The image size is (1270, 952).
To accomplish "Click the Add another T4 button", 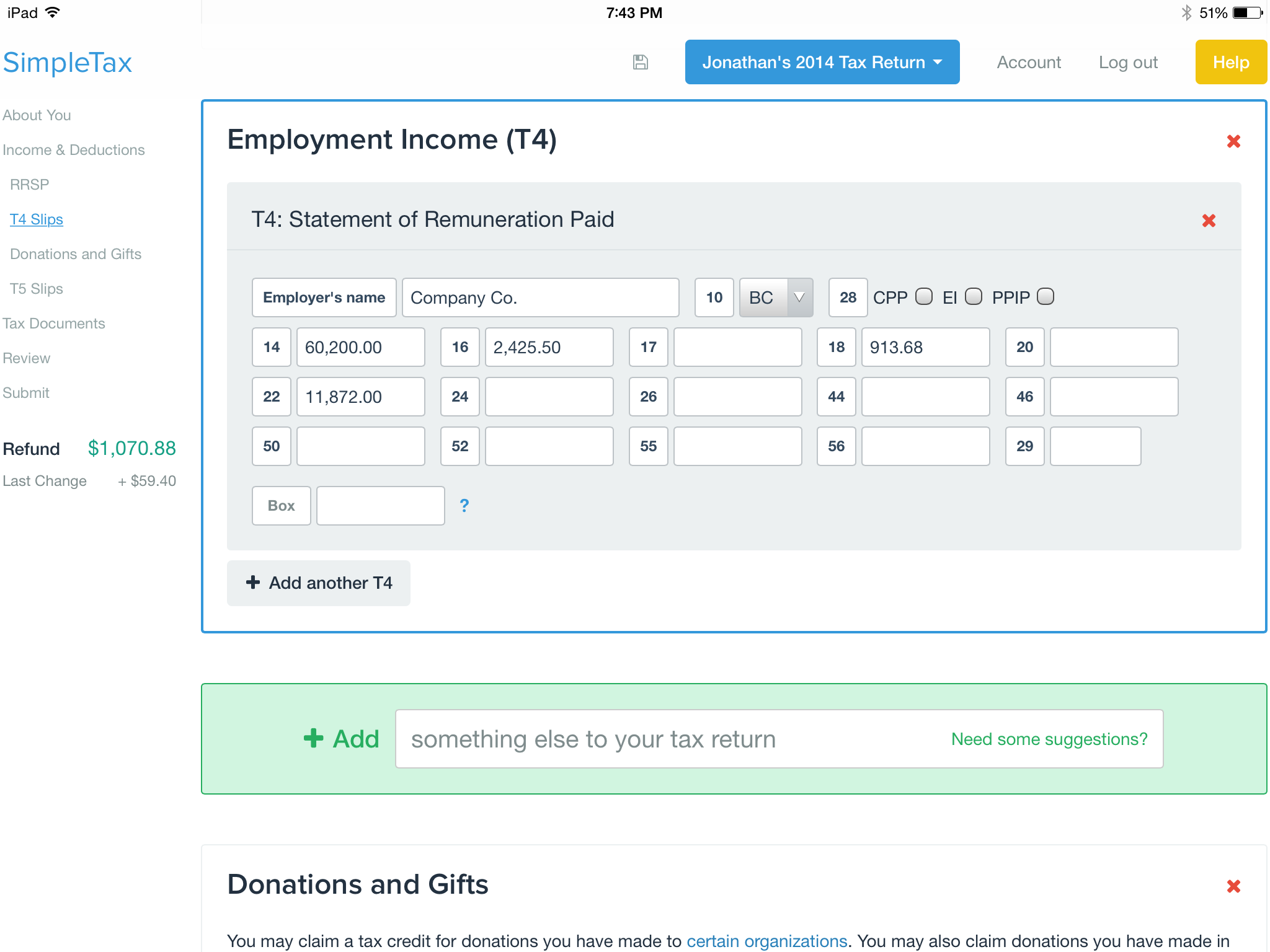I will (318, 583).
